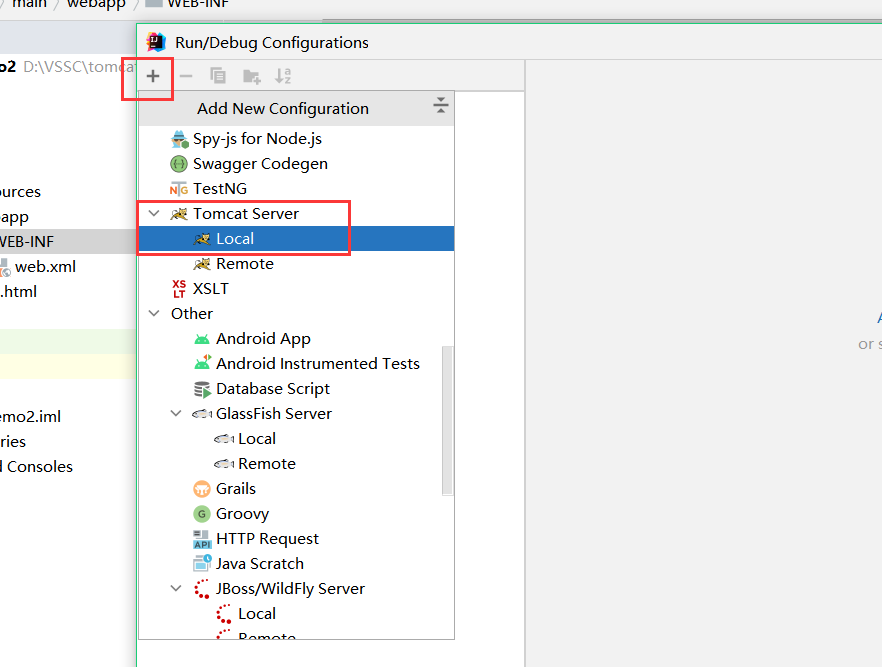Click the Tomcat Server cat icon
The height and width of the screenshot is (667, 882).
point(179,214)
